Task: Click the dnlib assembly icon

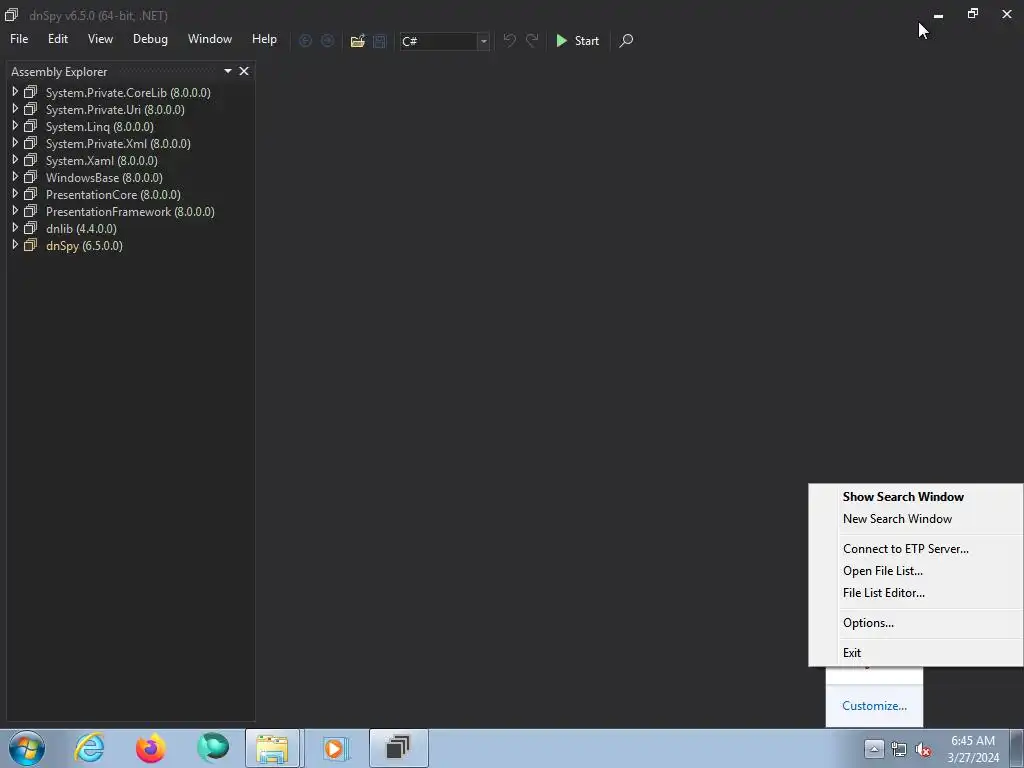Action: point(31,228)
